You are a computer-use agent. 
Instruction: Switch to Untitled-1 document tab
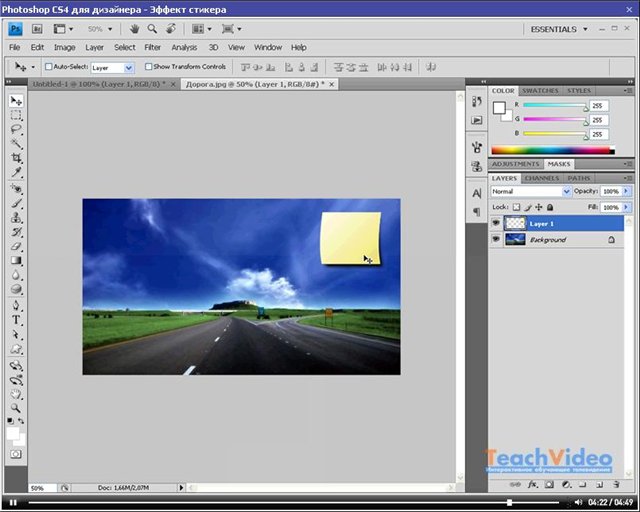tap(99, 84)
